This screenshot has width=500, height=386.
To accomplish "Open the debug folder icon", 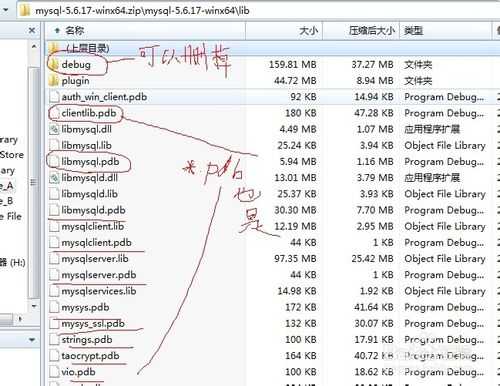I will point(53,64).
